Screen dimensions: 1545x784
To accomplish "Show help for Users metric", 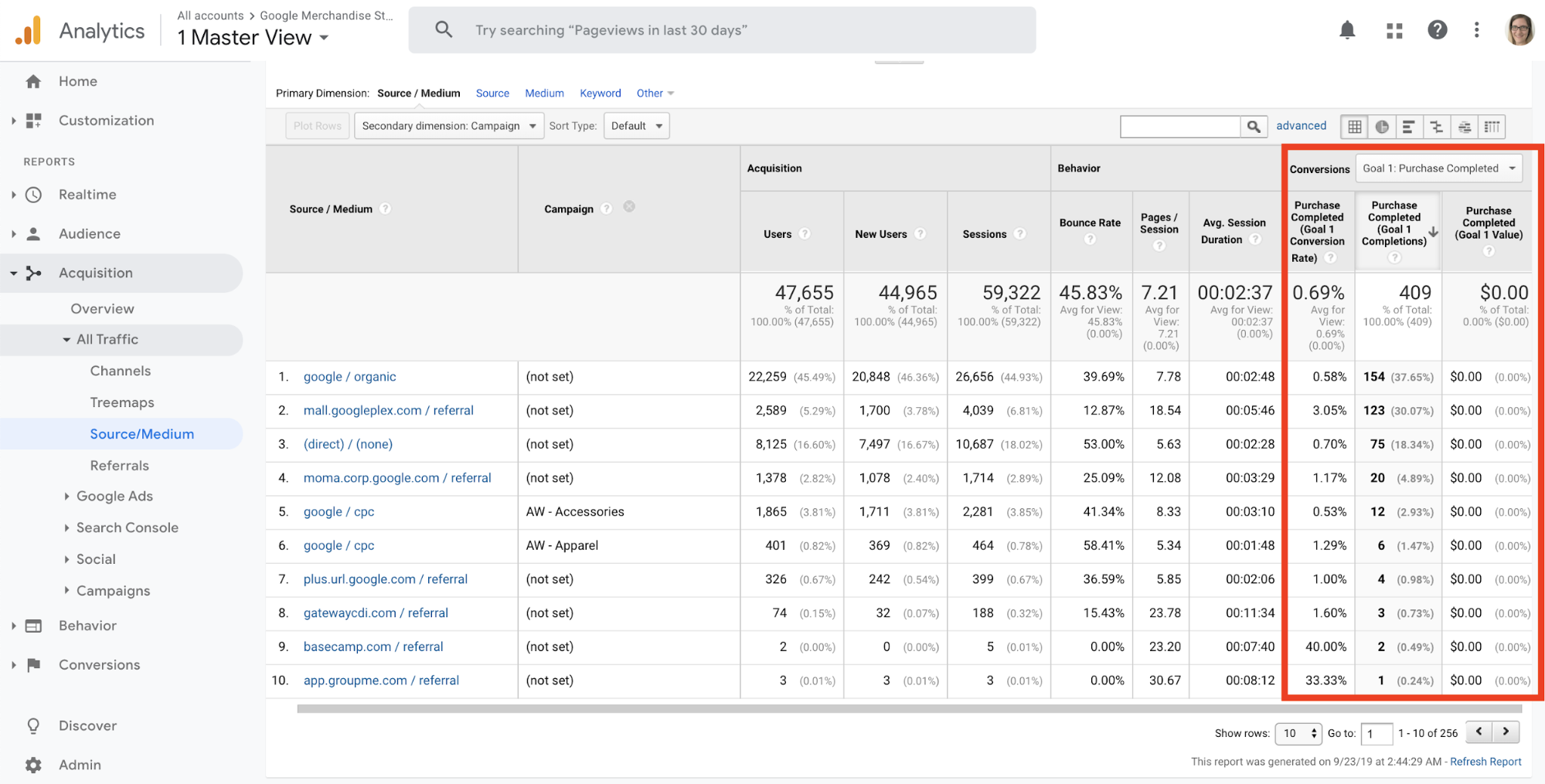I will tap(805, 233).
